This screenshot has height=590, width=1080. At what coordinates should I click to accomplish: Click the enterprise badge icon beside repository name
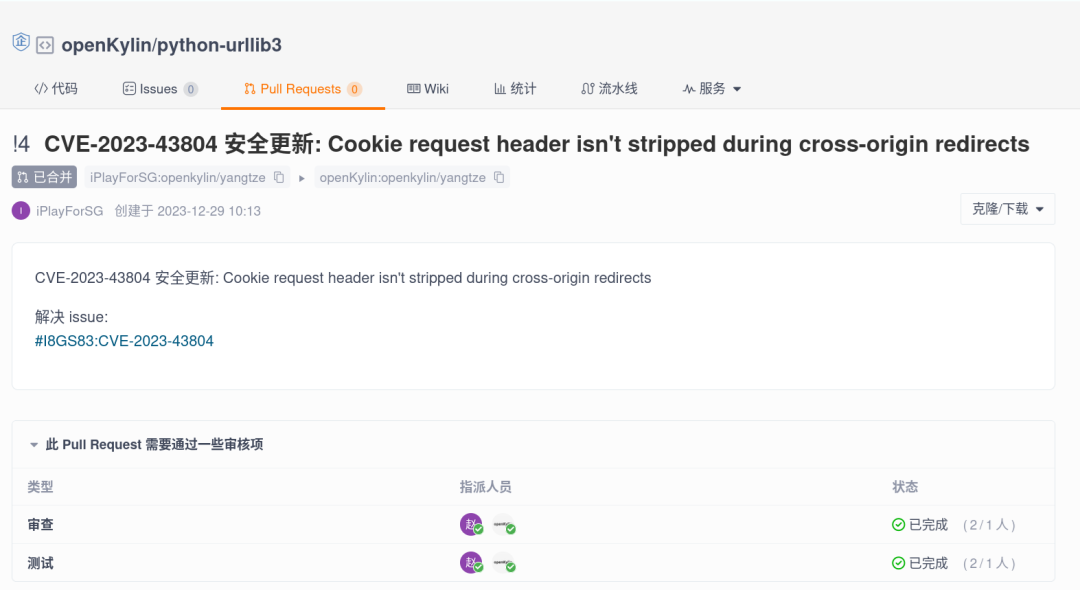[x=20, y=43]
